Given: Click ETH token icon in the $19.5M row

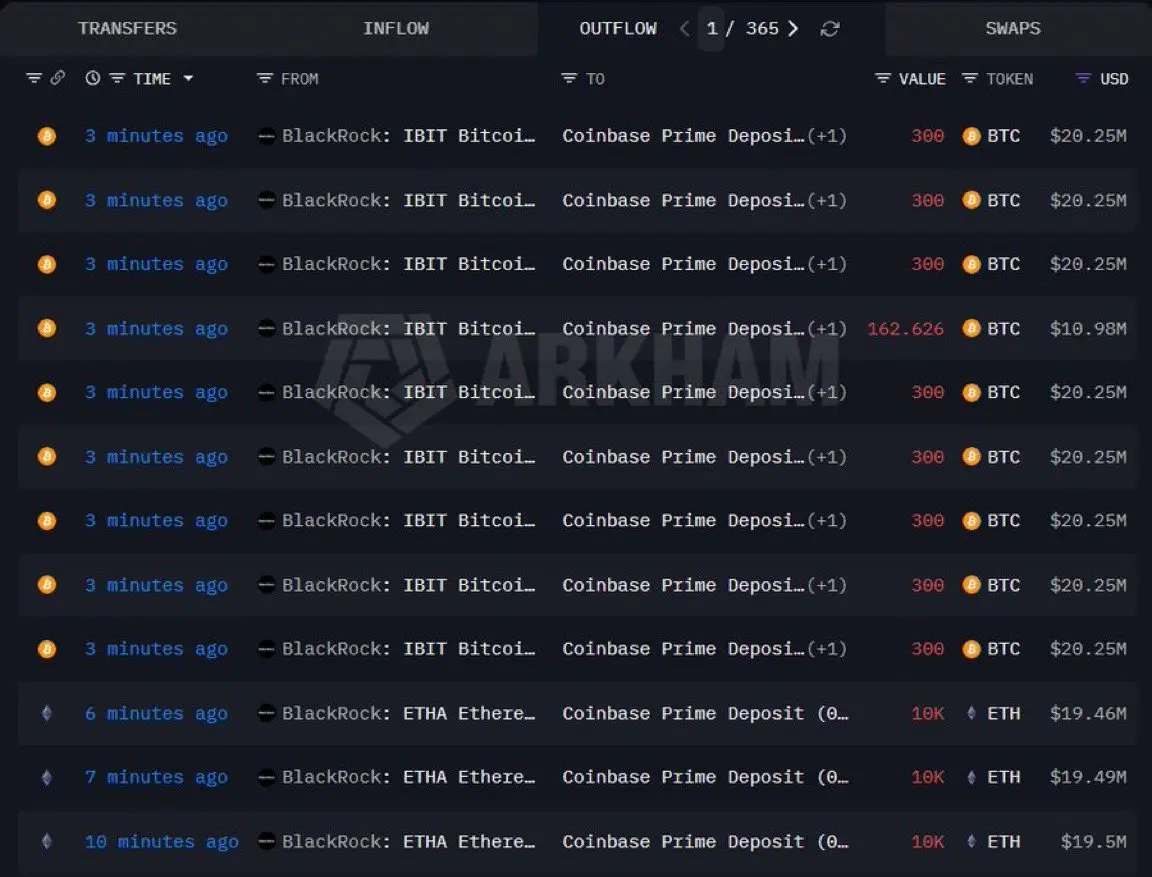Looking at the screenshot, I should pos(971,841).
